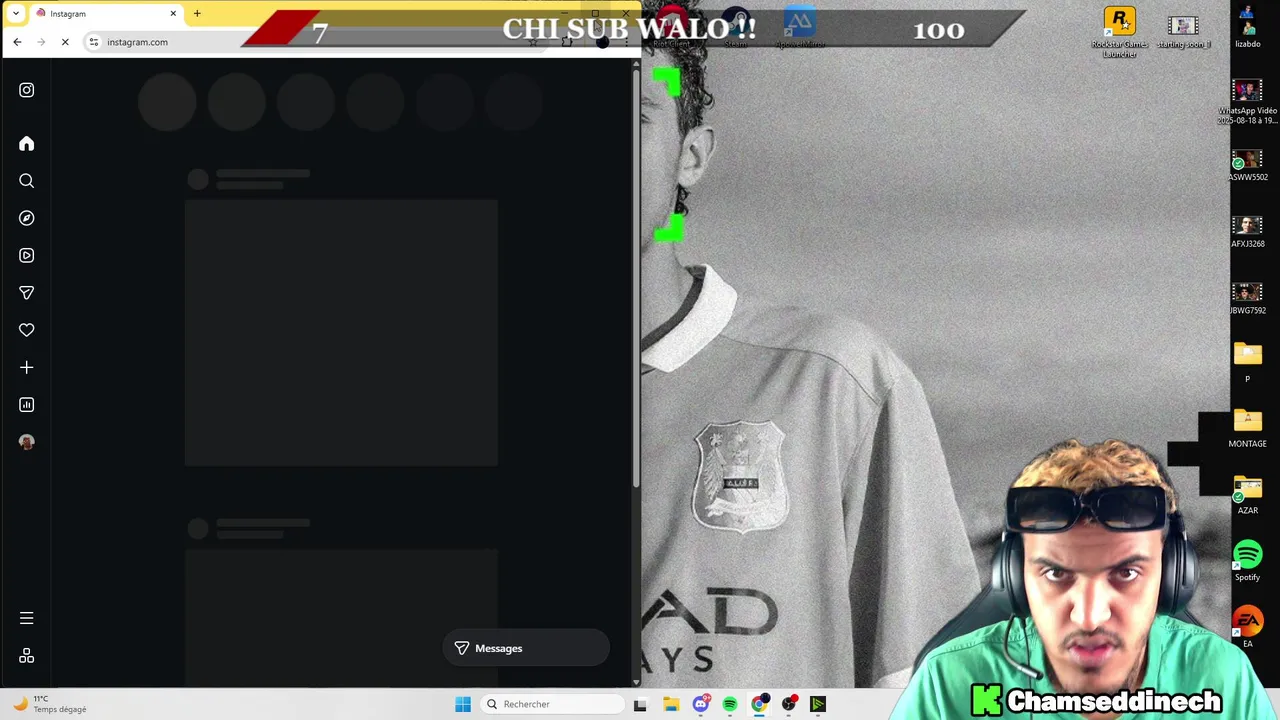The height and width of the screenshot is (720, 1280).
Task: Click the browser vertical scrollbar
Action: click(636, 280)
